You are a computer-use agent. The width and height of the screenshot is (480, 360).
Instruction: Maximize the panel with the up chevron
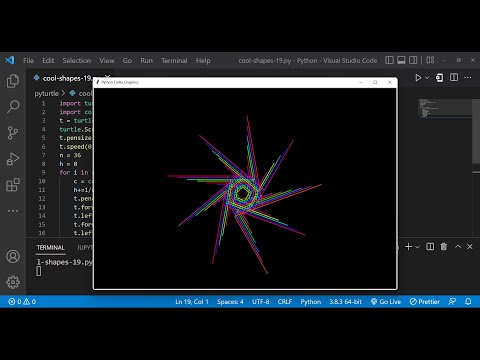tap(458, 247)
